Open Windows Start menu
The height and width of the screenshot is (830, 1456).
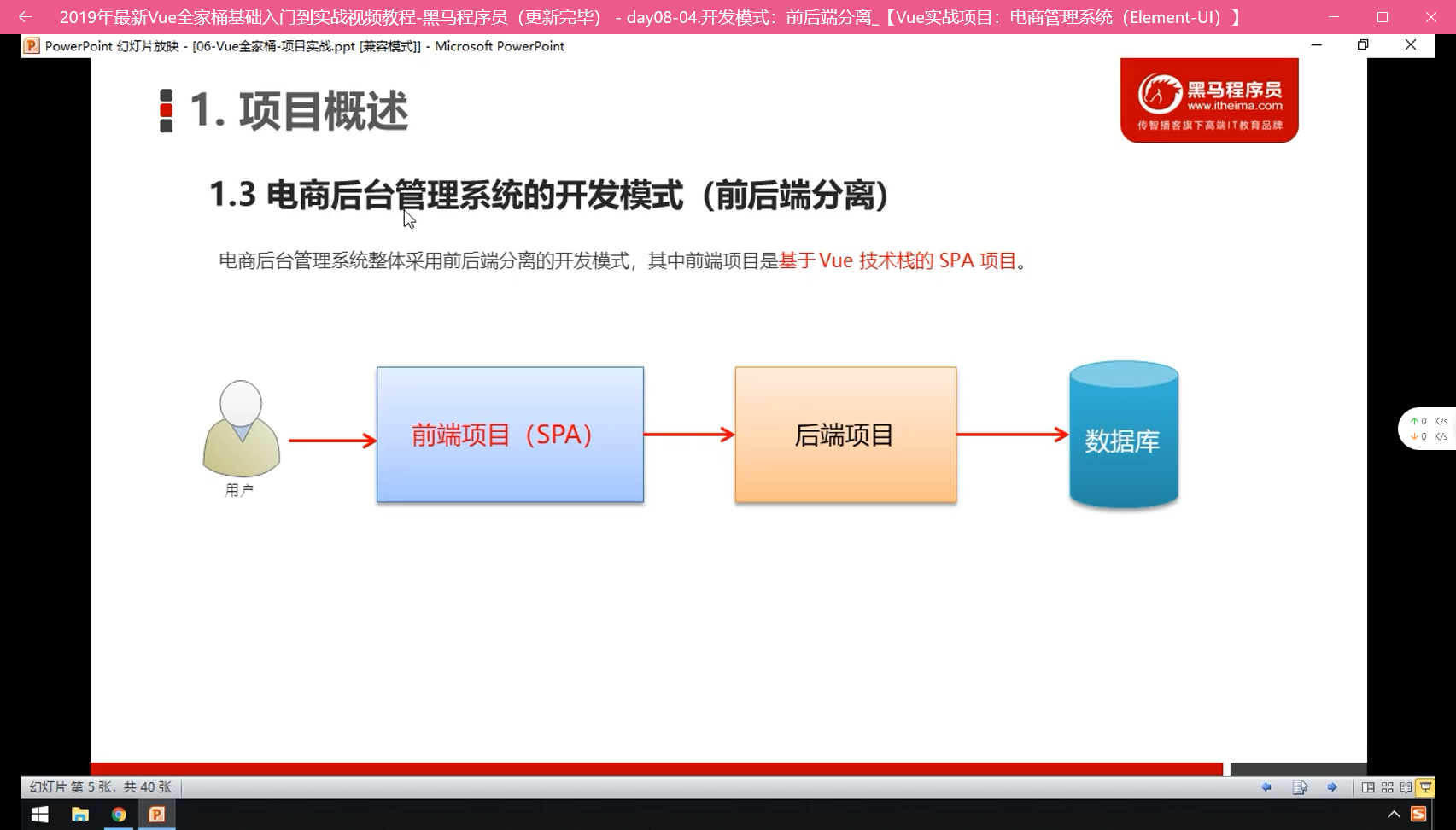coord(39,815)
